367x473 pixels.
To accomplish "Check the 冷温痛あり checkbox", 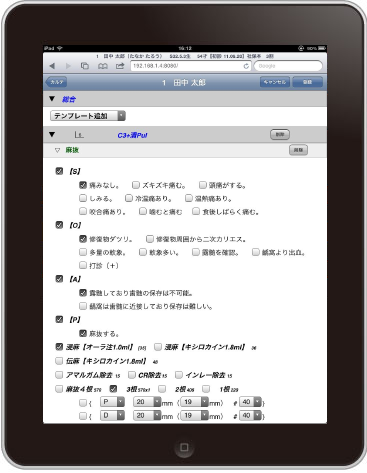I will point(129,198).
